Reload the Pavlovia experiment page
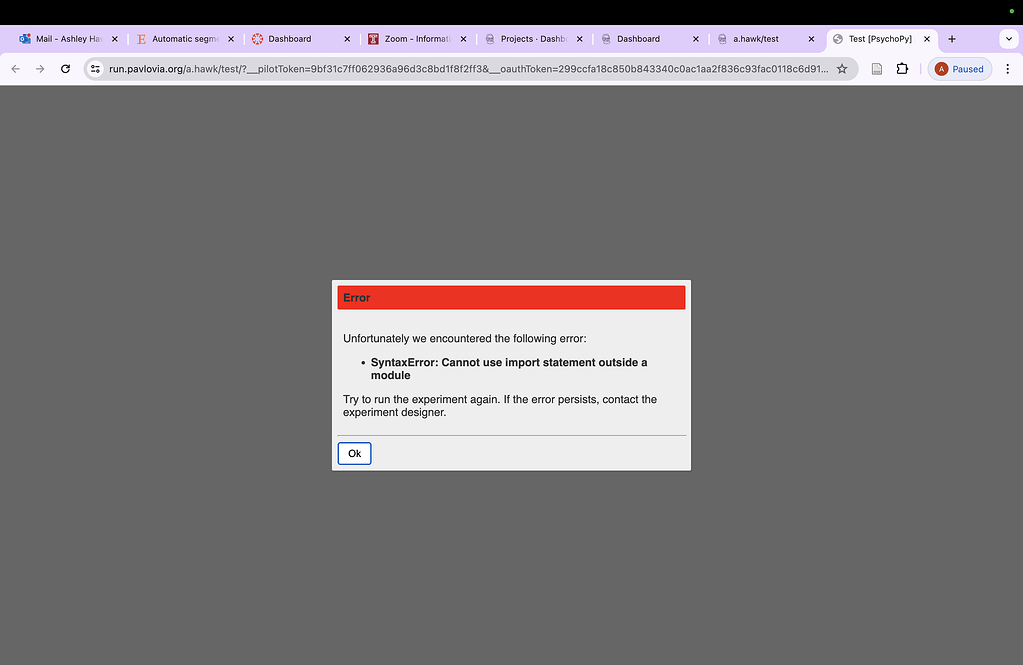The width and height of the screenshot is (1023, 665). (x=64, y=68)
